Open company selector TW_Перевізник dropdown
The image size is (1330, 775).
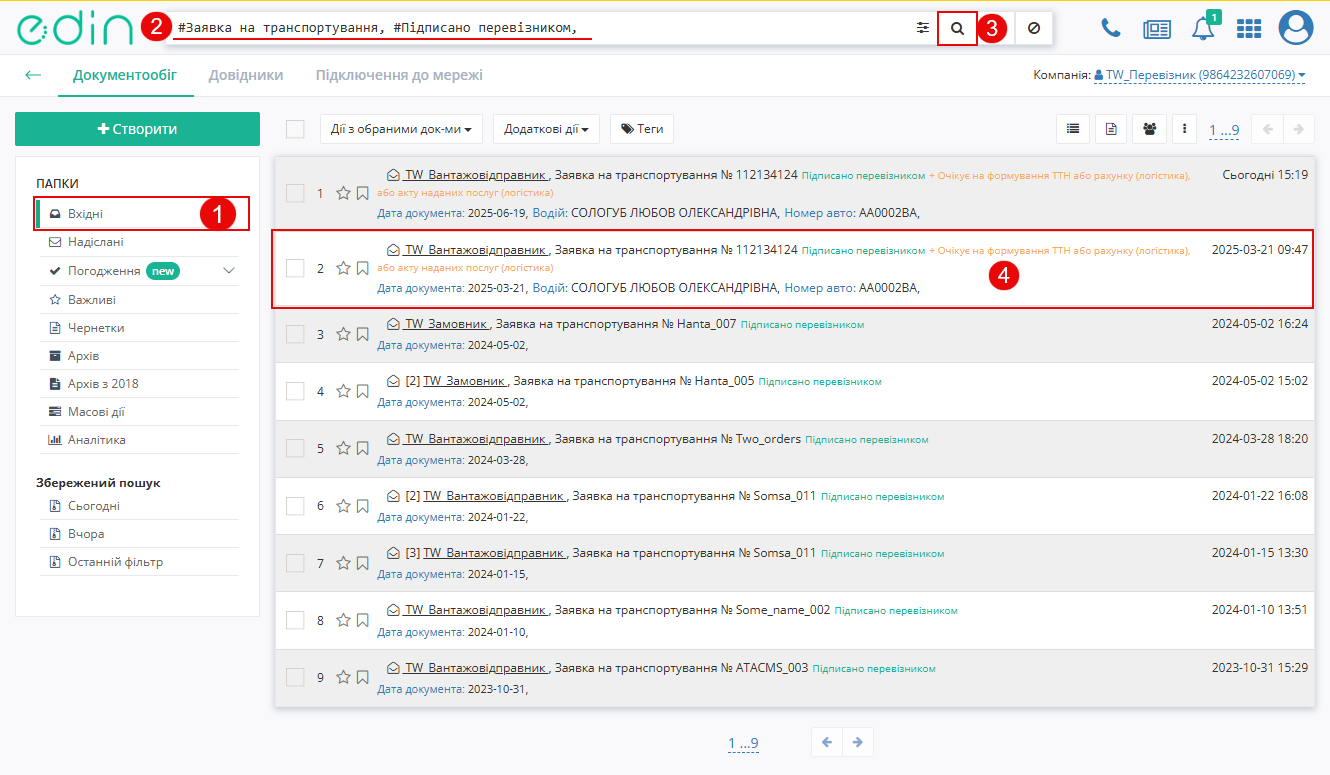tap(1200, 75)
